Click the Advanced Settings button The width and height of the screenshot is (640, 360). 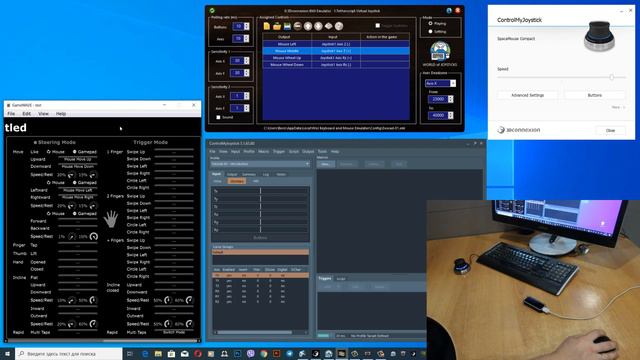[527, 95]
